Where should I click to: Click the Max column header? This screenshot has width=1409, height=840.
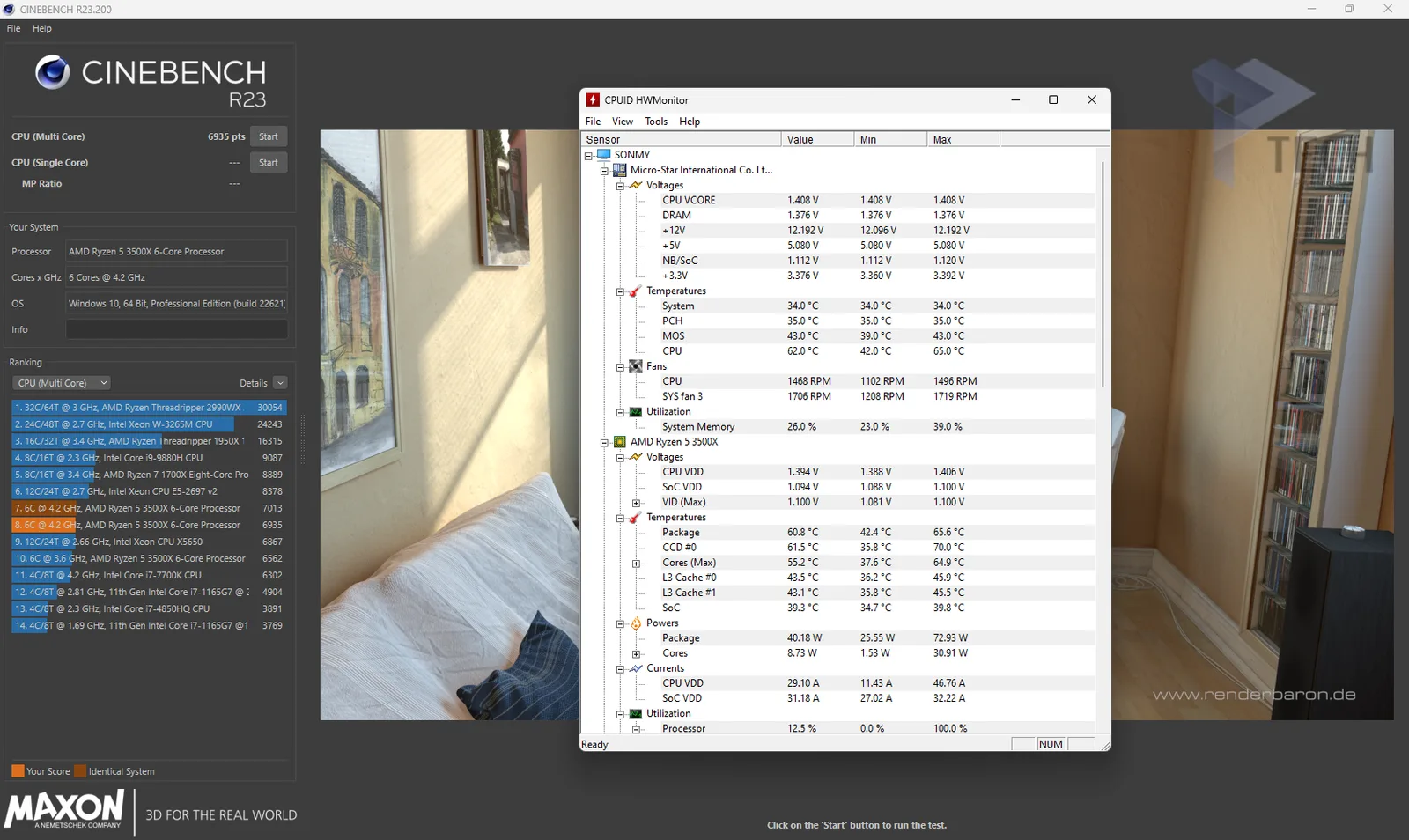[x=963, y=139]
